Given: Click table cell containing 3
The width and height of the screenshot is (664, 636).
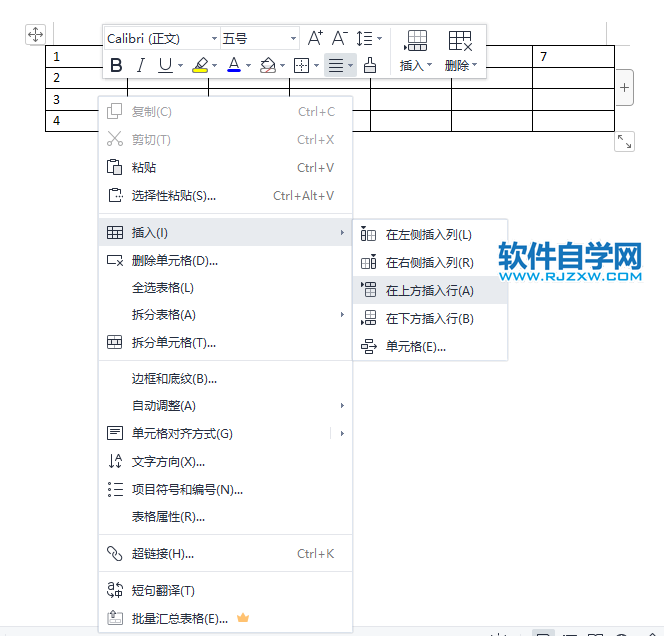Looking at the screenshot, I should 72,100.
